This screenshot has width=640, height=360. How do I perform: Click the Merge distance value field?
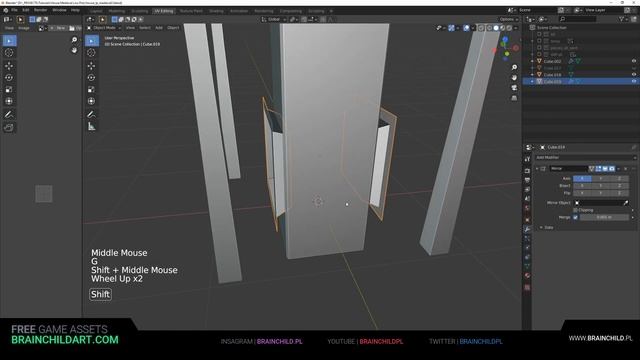pos(604,218)
